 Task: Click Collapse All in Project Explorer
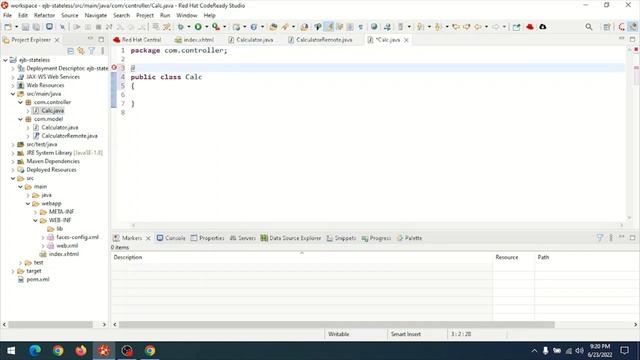[x=71, y=51]
